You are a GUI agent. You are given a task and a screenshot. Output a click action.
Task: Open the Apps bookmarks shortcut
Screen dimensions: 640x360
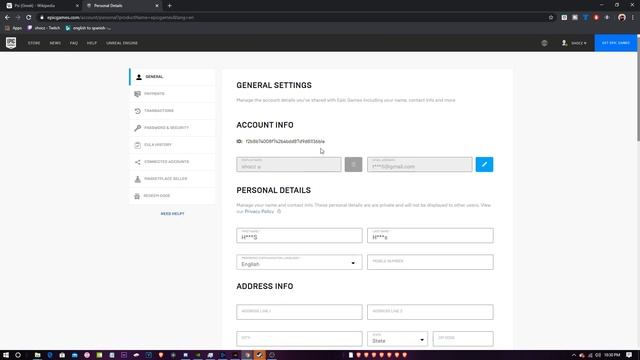(13, 28)
